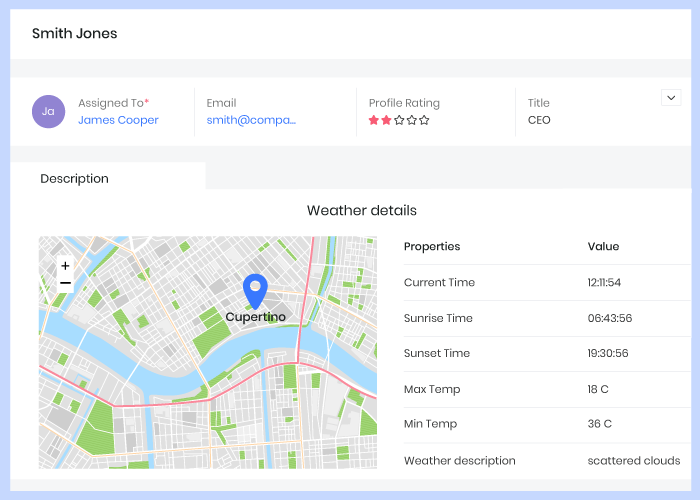Click the map zoom out minus button
Image resolution: width=700 pixels, height=500 pixels.
pyautogui.click(x=65, y=284)
